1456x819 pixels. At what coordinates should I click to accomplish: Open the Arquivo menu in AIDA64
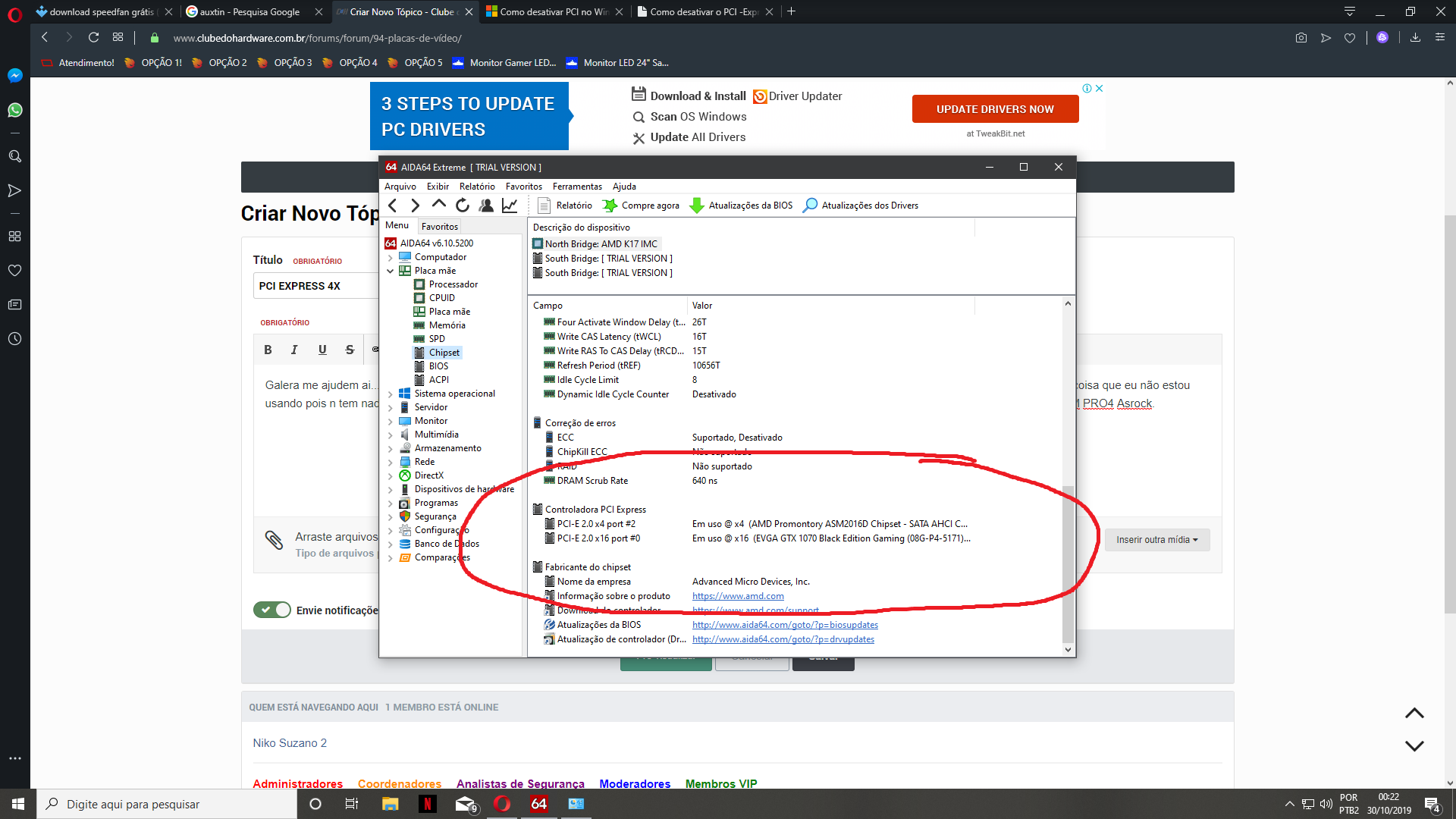(400, 187)
